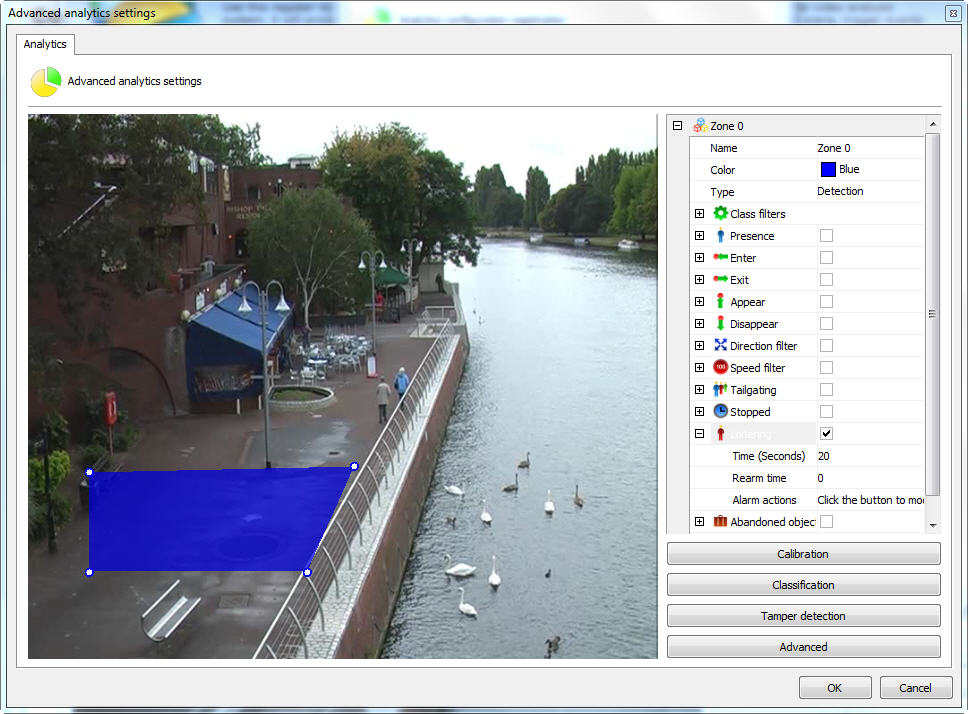Expand the Direction filter node
Viewport: 968px width, 714px height.
[699, 346]
